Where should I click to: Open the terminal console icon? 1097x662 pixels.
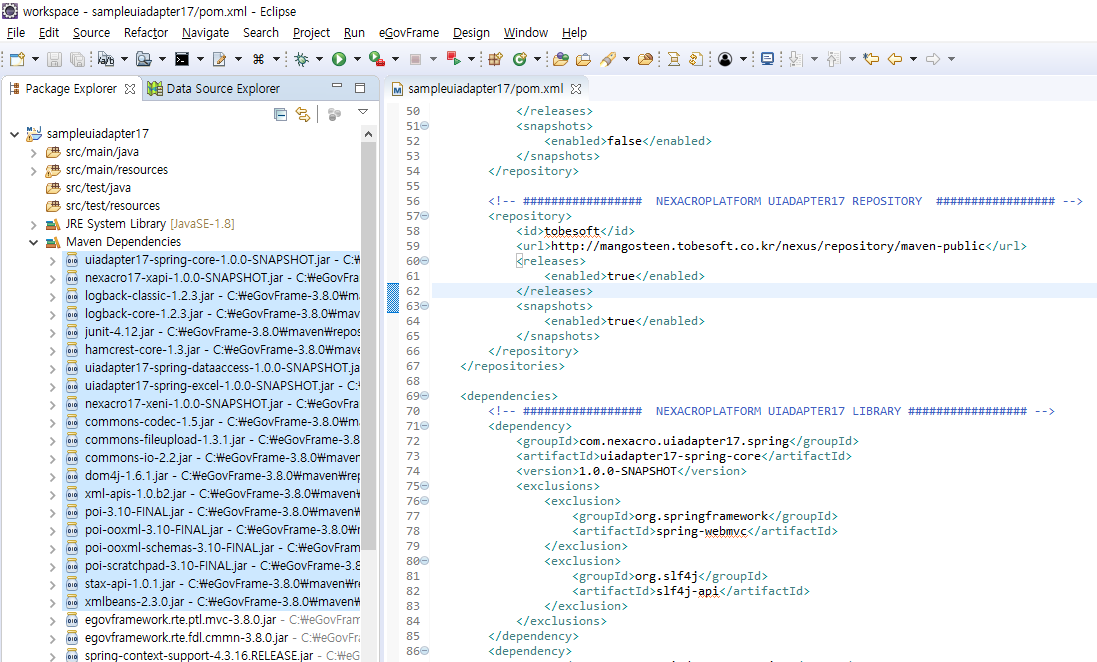(182, 60)
